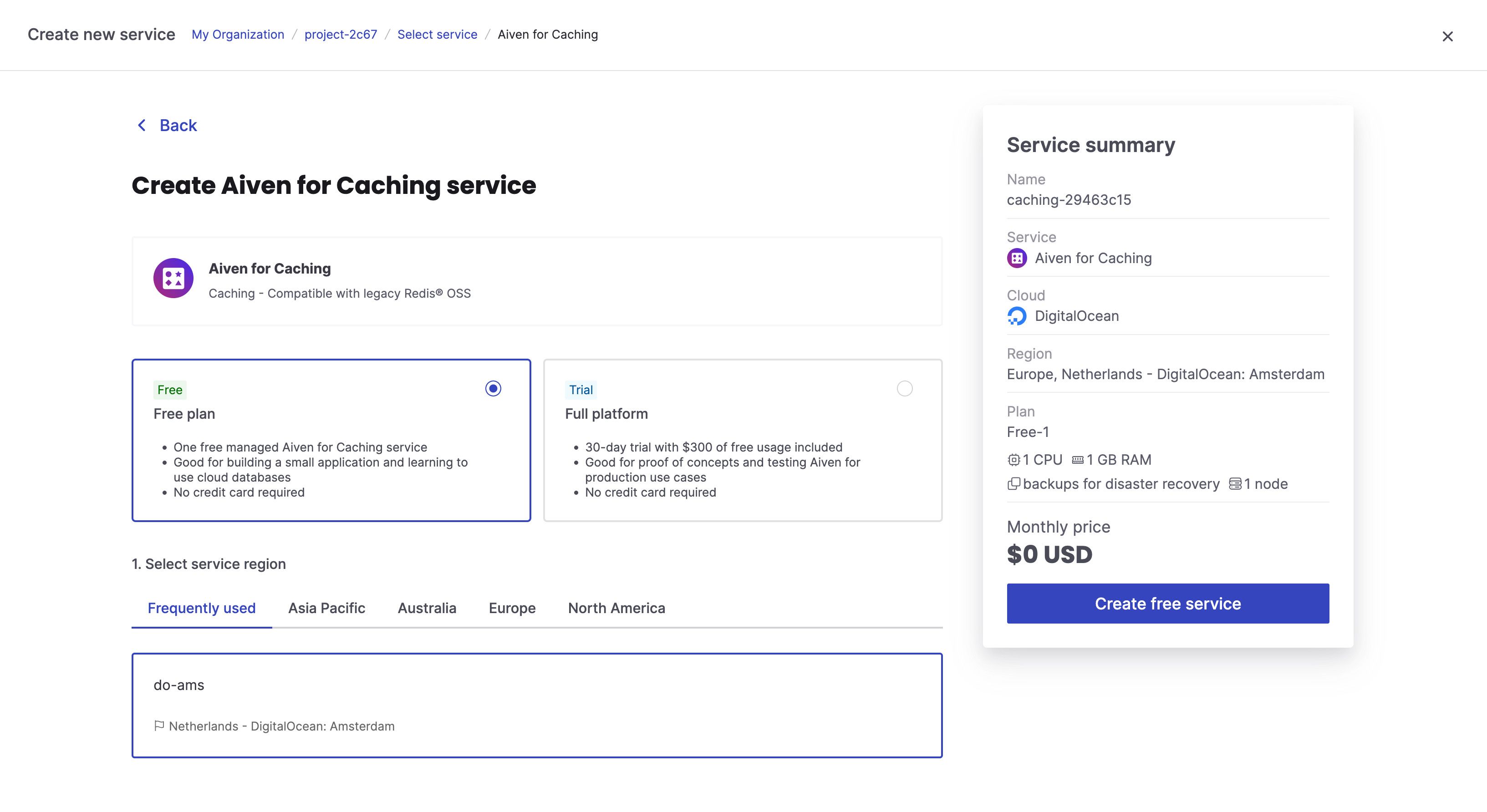Click the node server icon in summary

1235,484
